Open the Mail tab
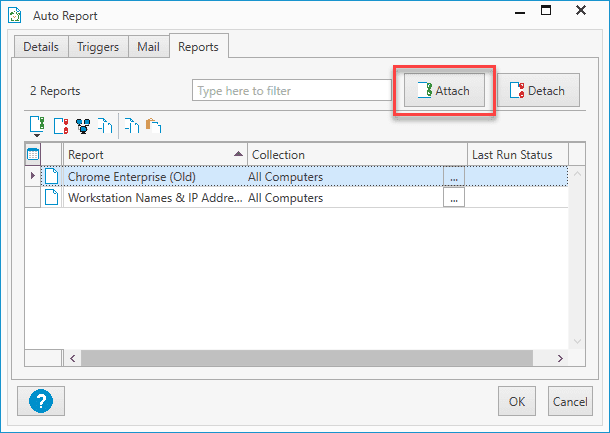This screenshot has width=610, height=433. (148, 47)
